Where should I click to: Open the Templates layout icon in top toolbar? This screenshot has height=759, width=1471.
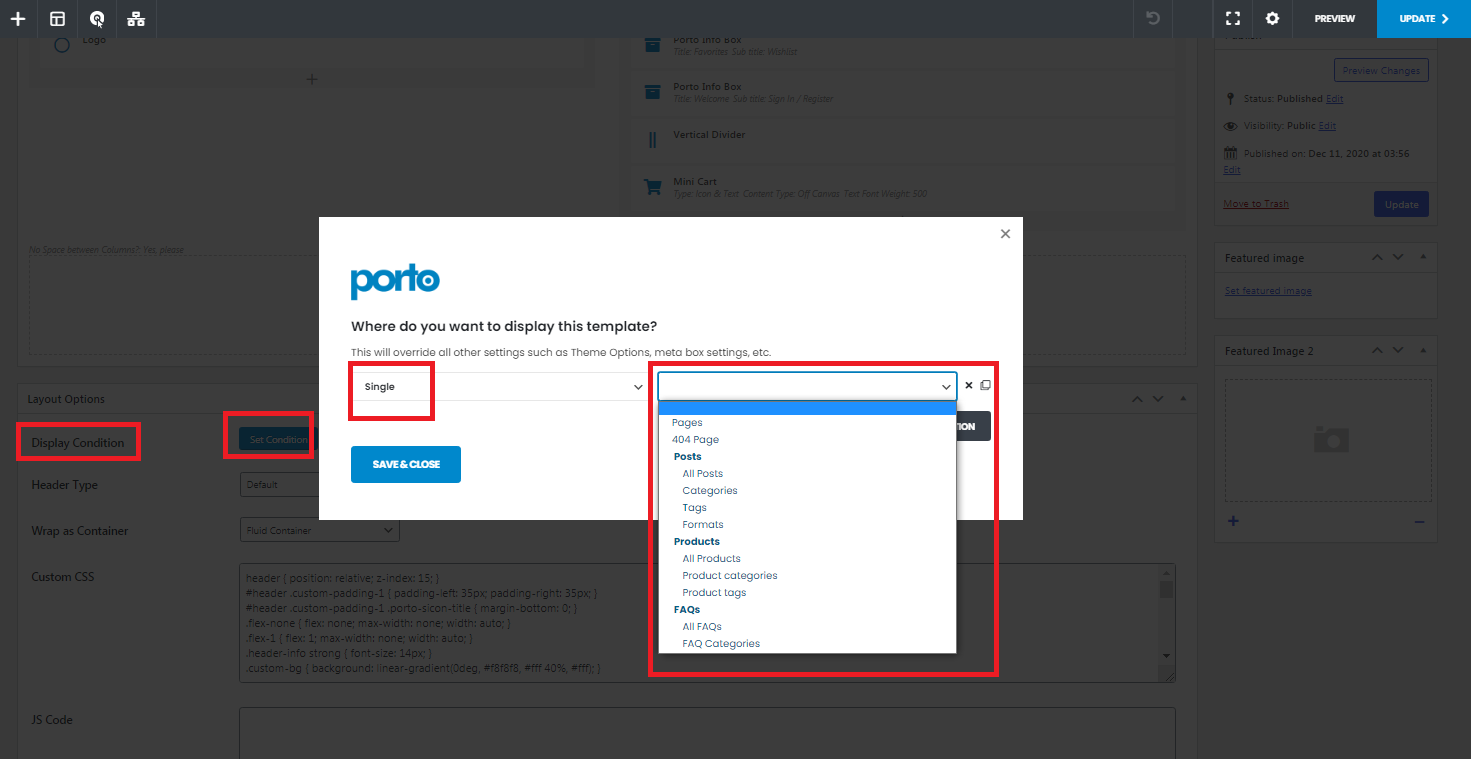tap(58, 19)
